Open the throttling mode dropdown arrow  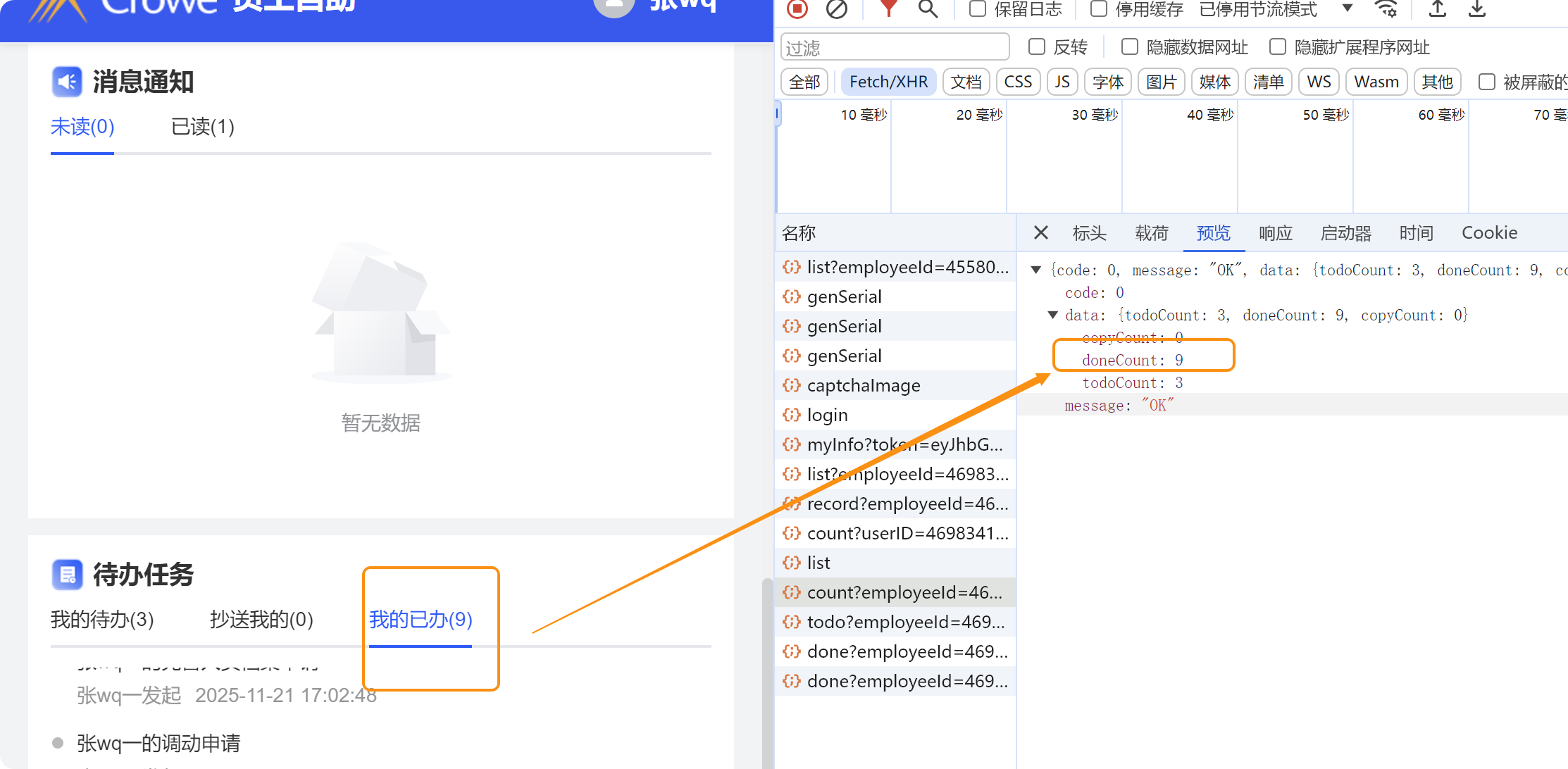1347,8
